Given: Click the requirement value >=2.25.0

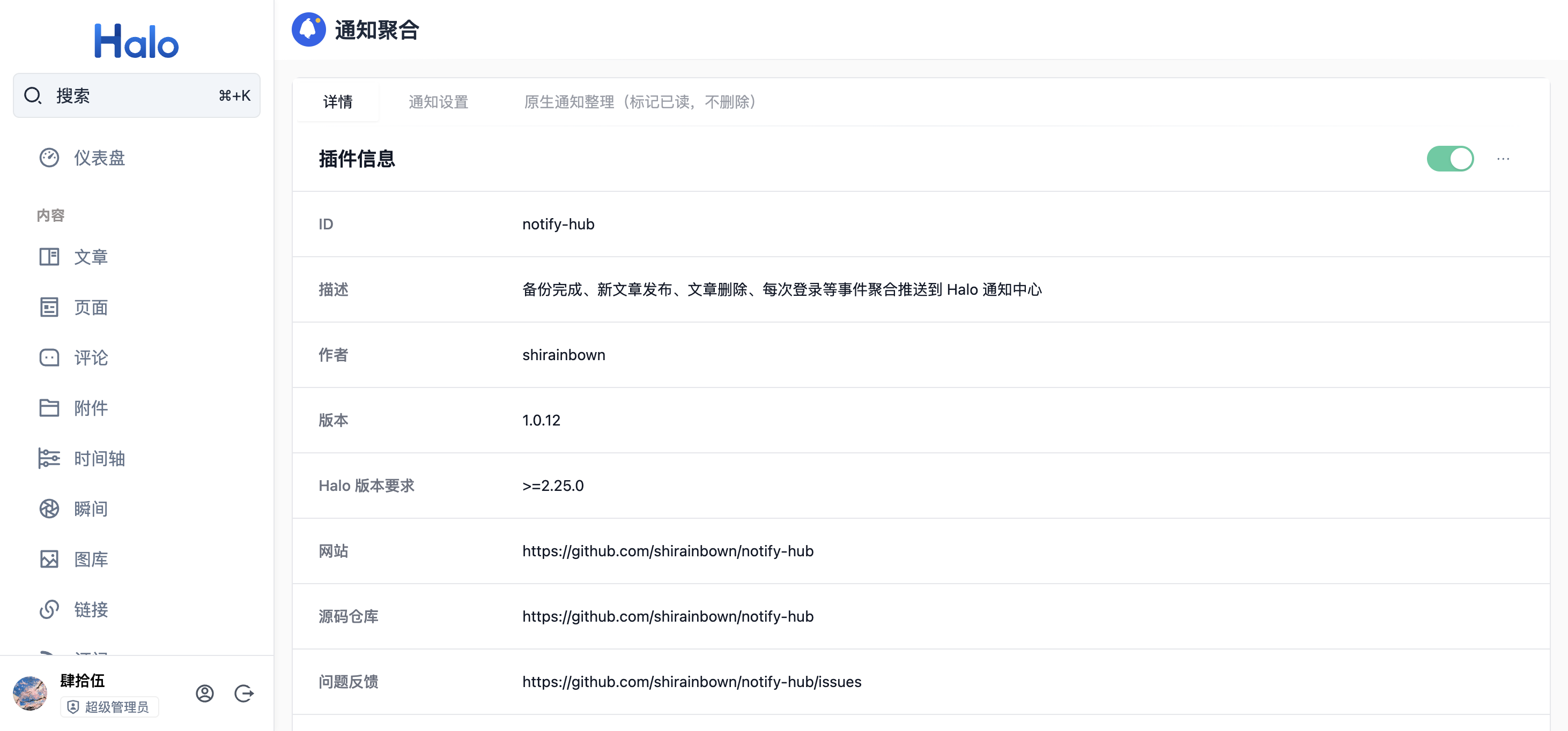Looking at the screenshot, I should click(553, 486).
